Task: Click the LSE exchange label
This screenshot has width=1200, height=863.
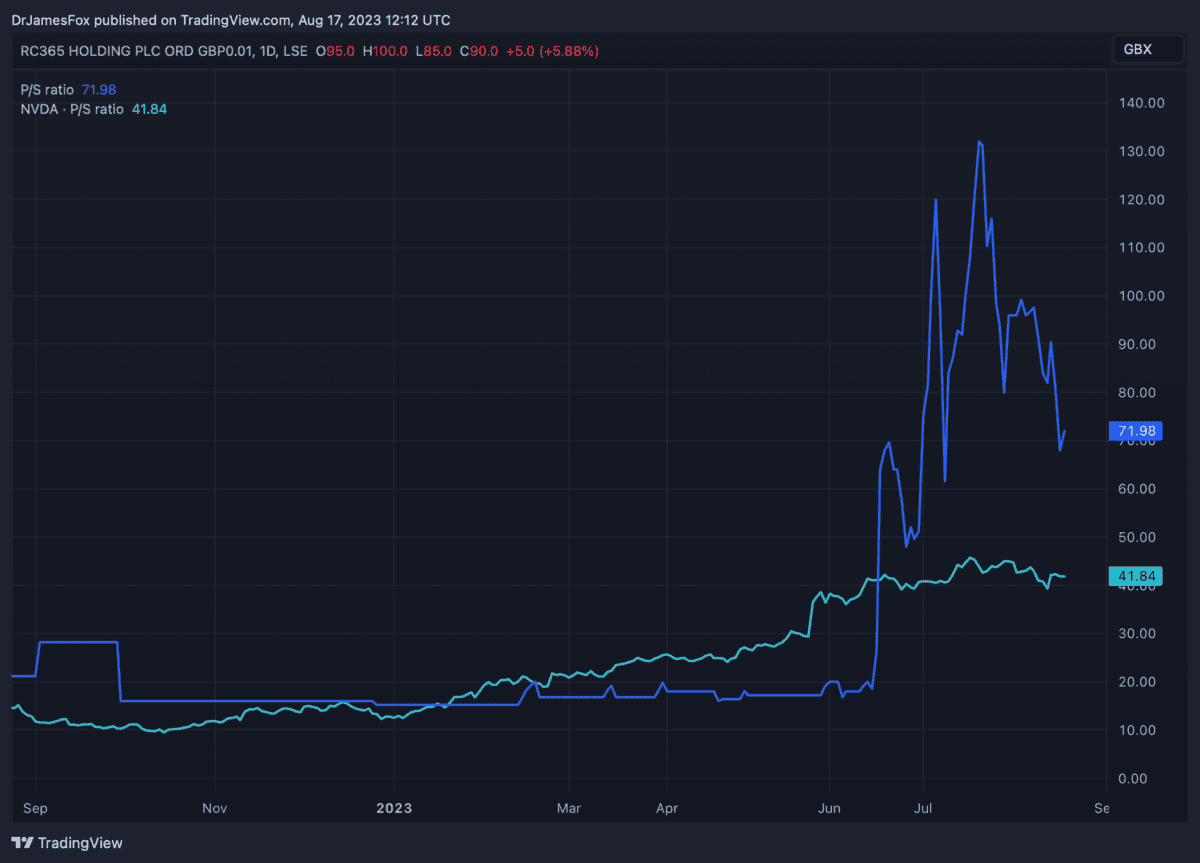Action: tap(298, 51)
